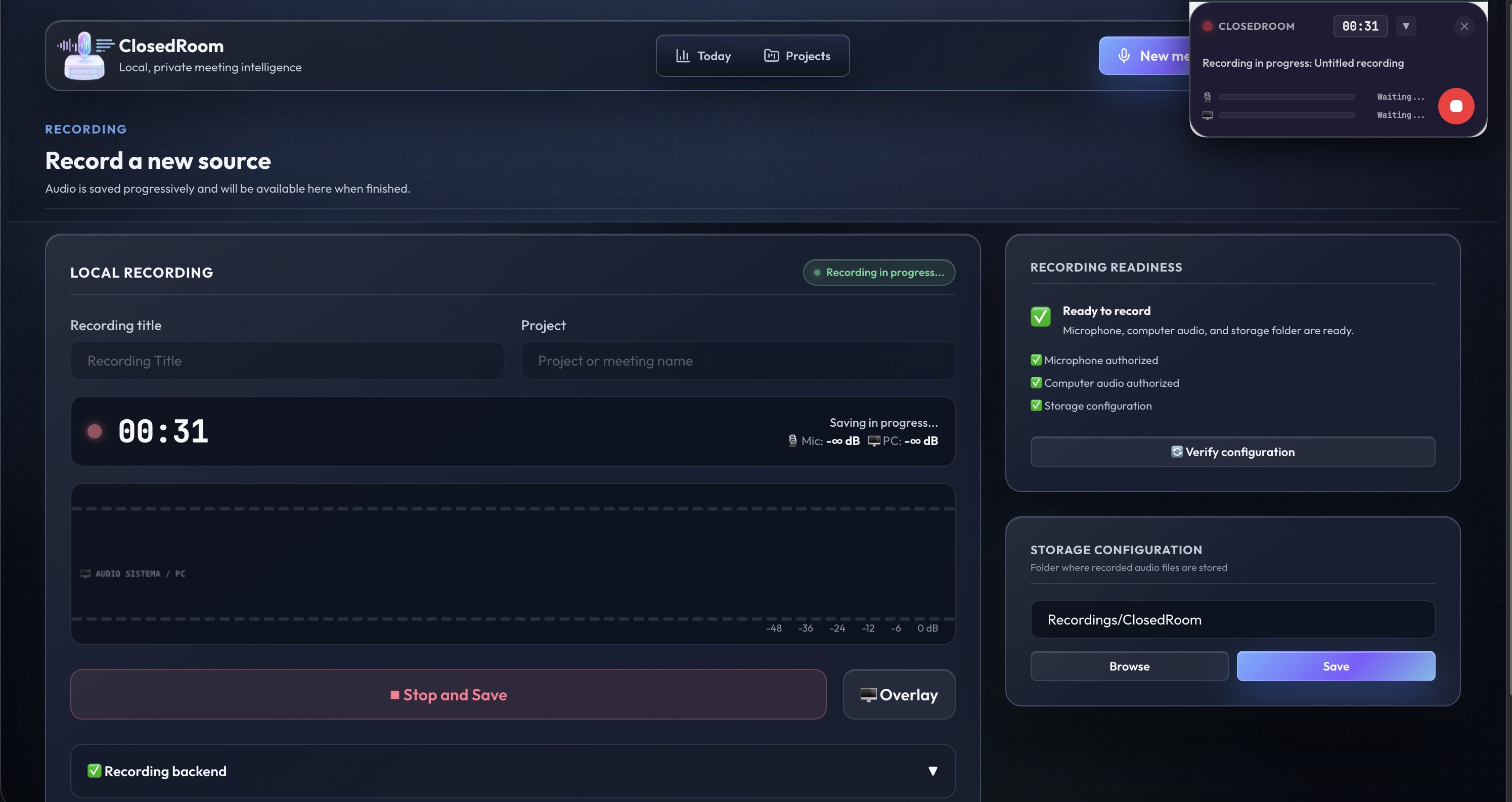
Task: Focus the Recording Title input field
Action: pos(287,361)
